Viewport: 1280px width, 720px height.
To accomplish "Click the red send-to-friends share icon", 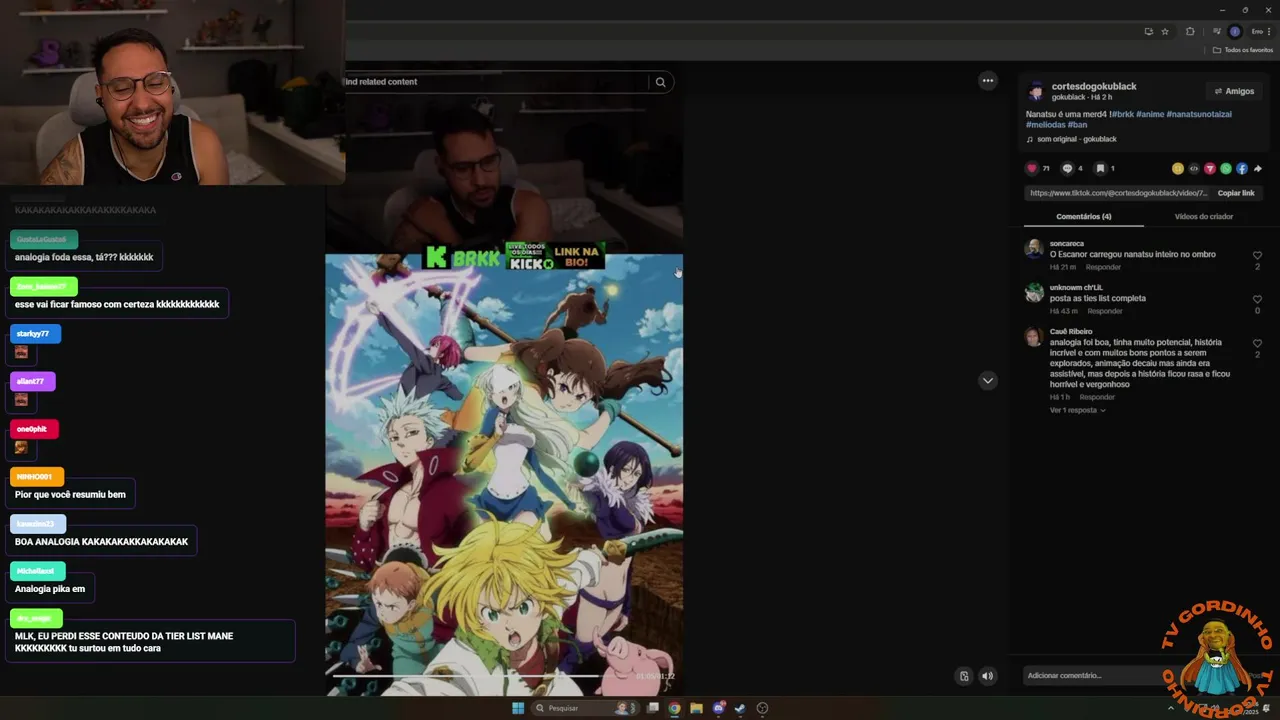I will pos(1210,169).
